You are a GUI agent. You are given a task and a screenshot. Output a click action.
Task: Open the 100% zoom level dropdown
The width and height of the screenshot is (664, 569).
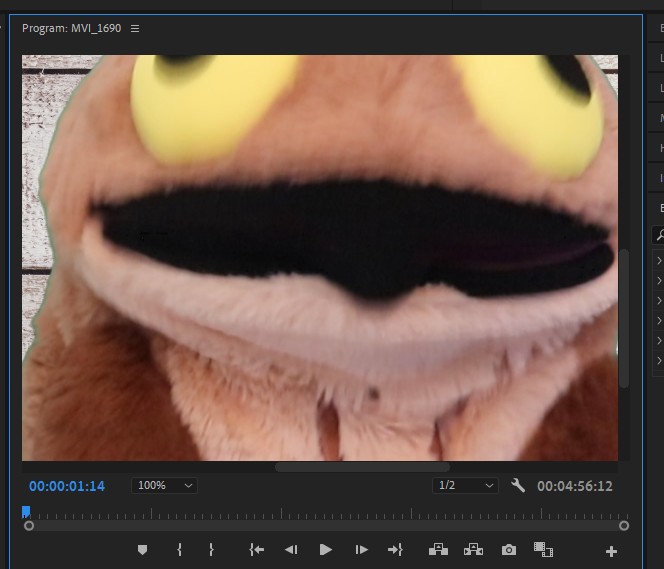(164, 486)
